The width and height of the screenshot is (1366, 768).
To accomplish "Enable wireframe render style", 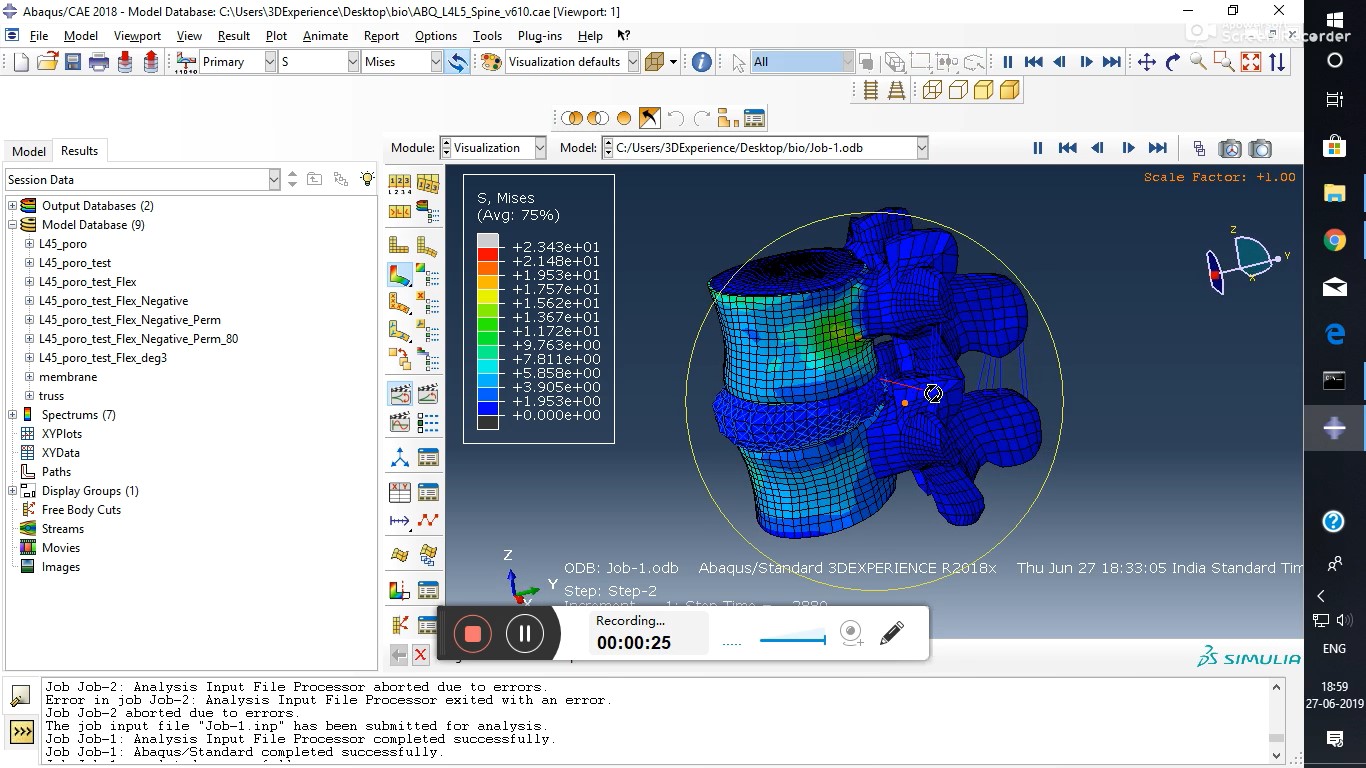I will (x=932, y=90).
